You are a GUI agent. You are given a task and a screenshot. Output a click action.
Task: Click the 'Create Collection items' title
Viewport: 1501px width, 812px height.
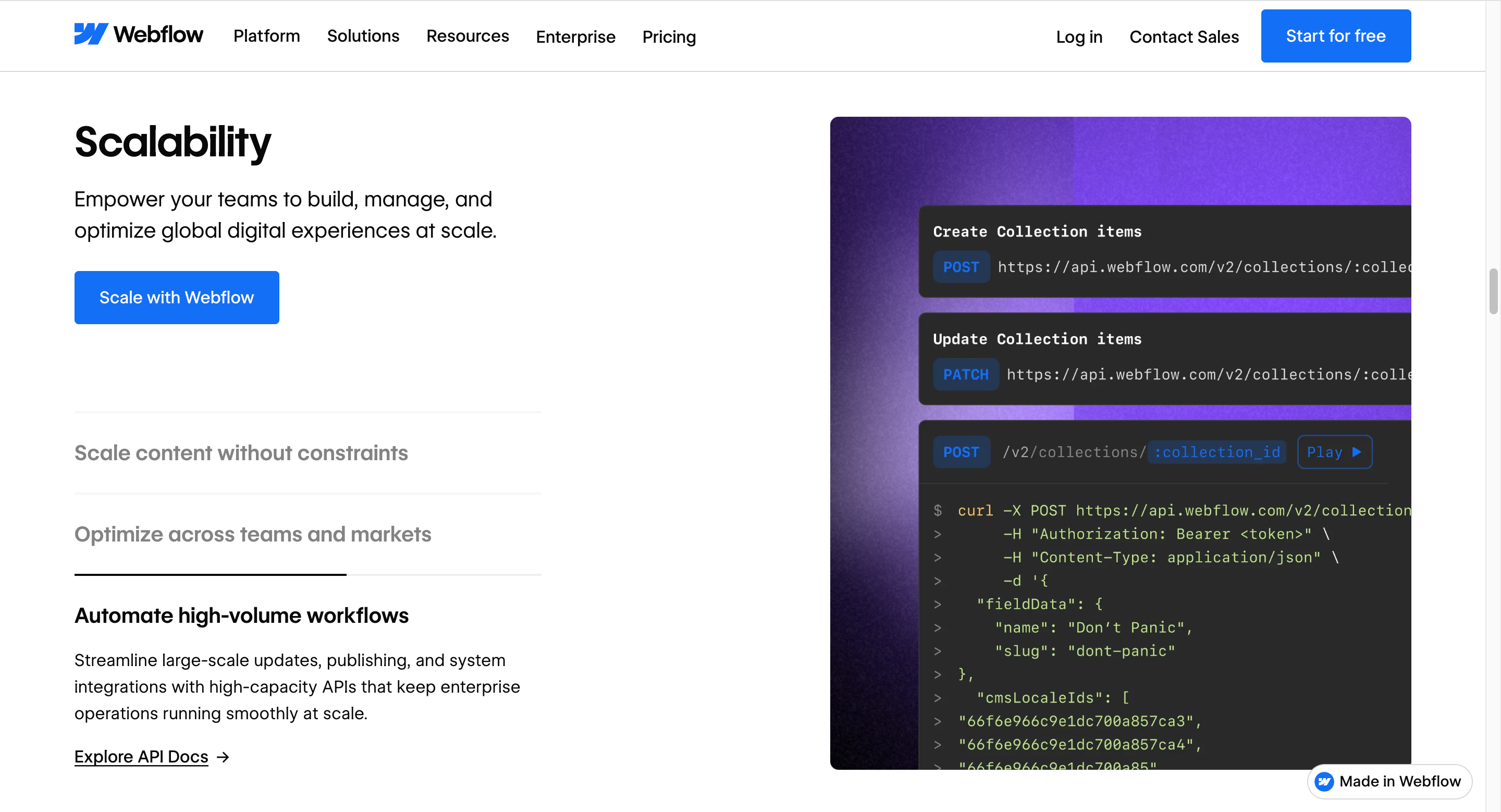[x=1037, y=231]
